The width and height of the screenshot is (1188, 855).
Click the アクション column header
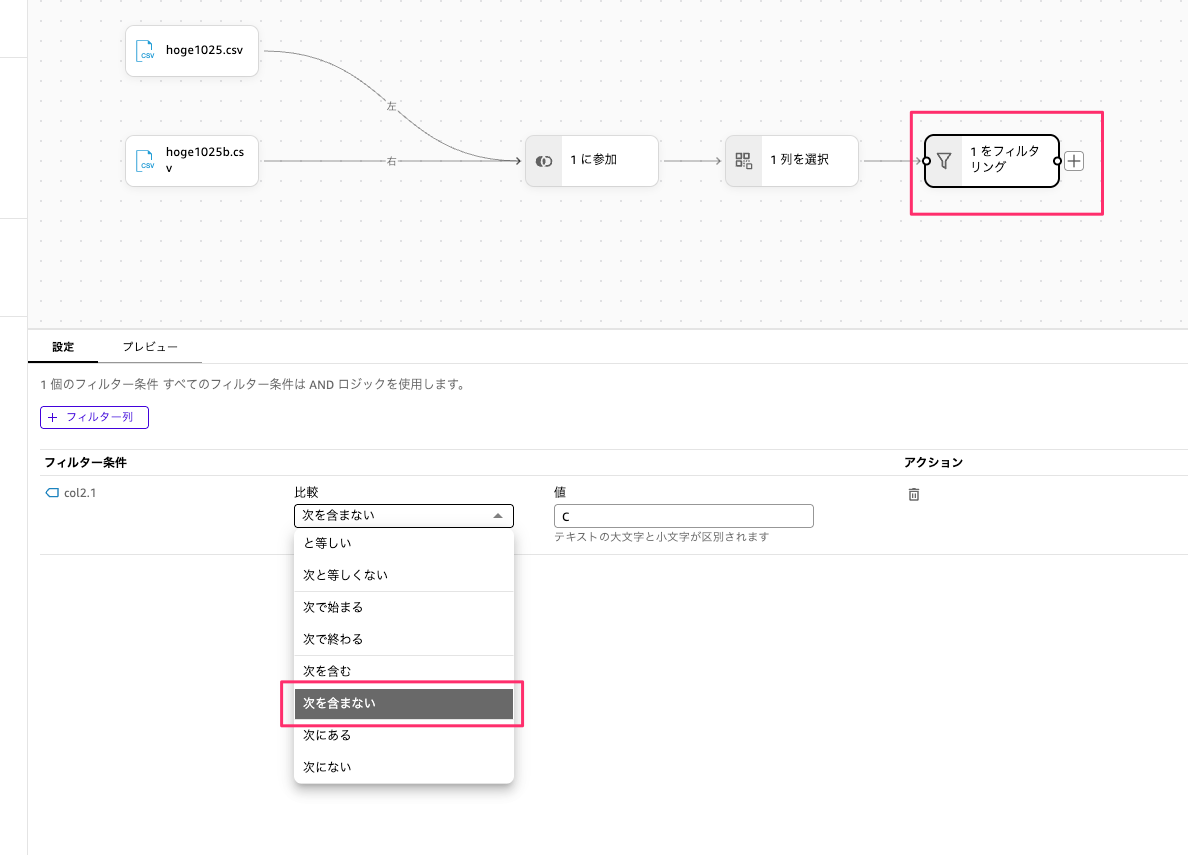click(x=933, y=462)
